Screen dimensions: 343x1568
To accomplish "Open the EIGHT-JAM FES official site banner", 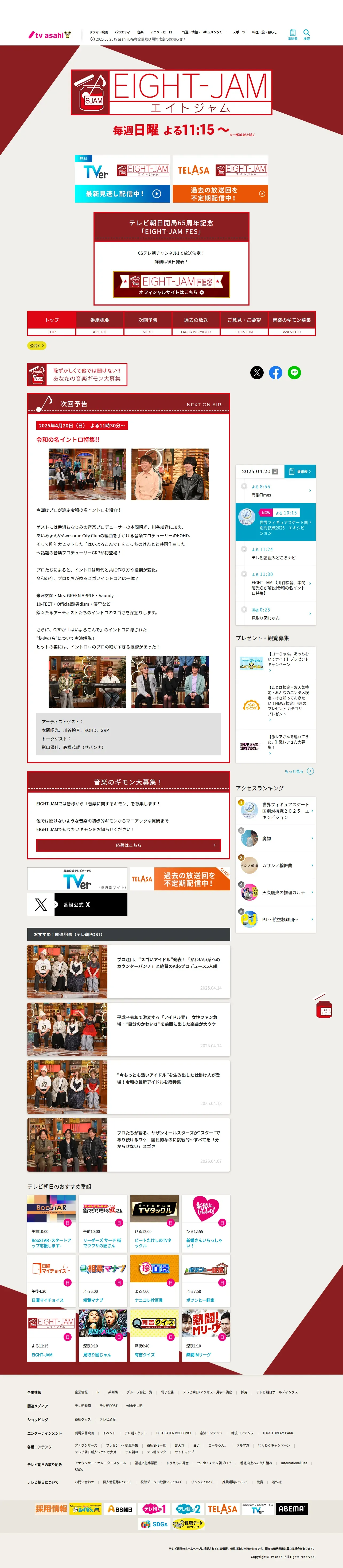I will click(171, 284).
